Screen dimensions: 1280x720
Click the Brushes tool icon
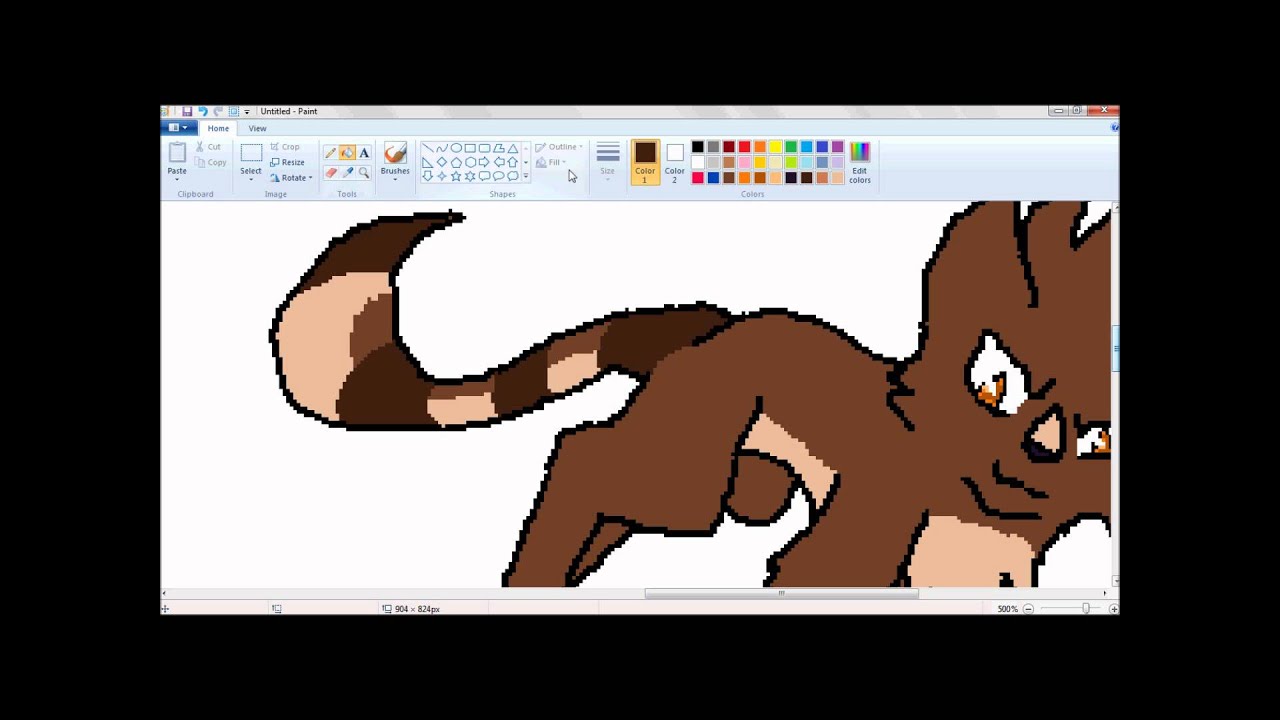(x=395, y=153)
